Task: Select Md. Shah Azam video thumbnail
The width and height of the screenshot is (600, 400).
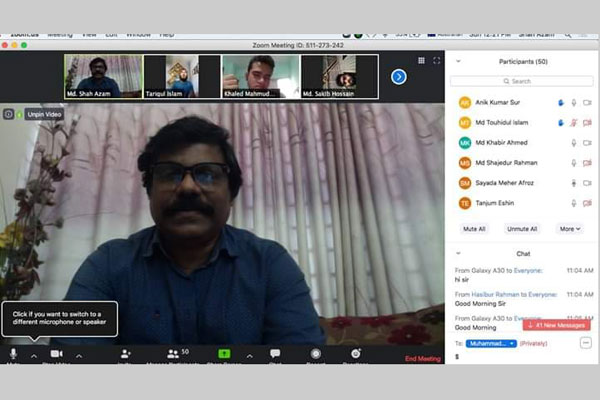Action: click(x=103, y=77)
